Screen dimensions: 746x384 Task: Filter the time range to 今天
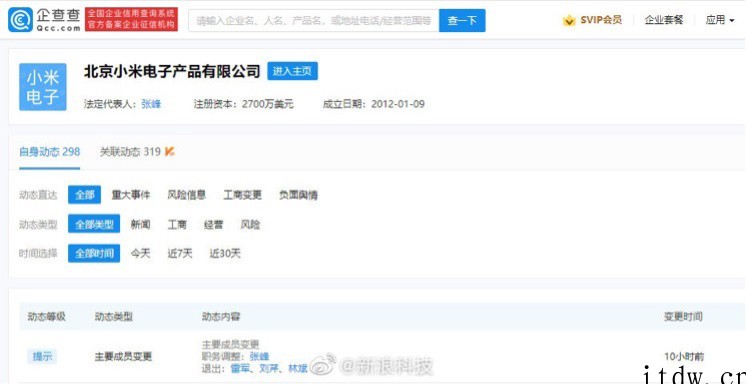(140, 254)
